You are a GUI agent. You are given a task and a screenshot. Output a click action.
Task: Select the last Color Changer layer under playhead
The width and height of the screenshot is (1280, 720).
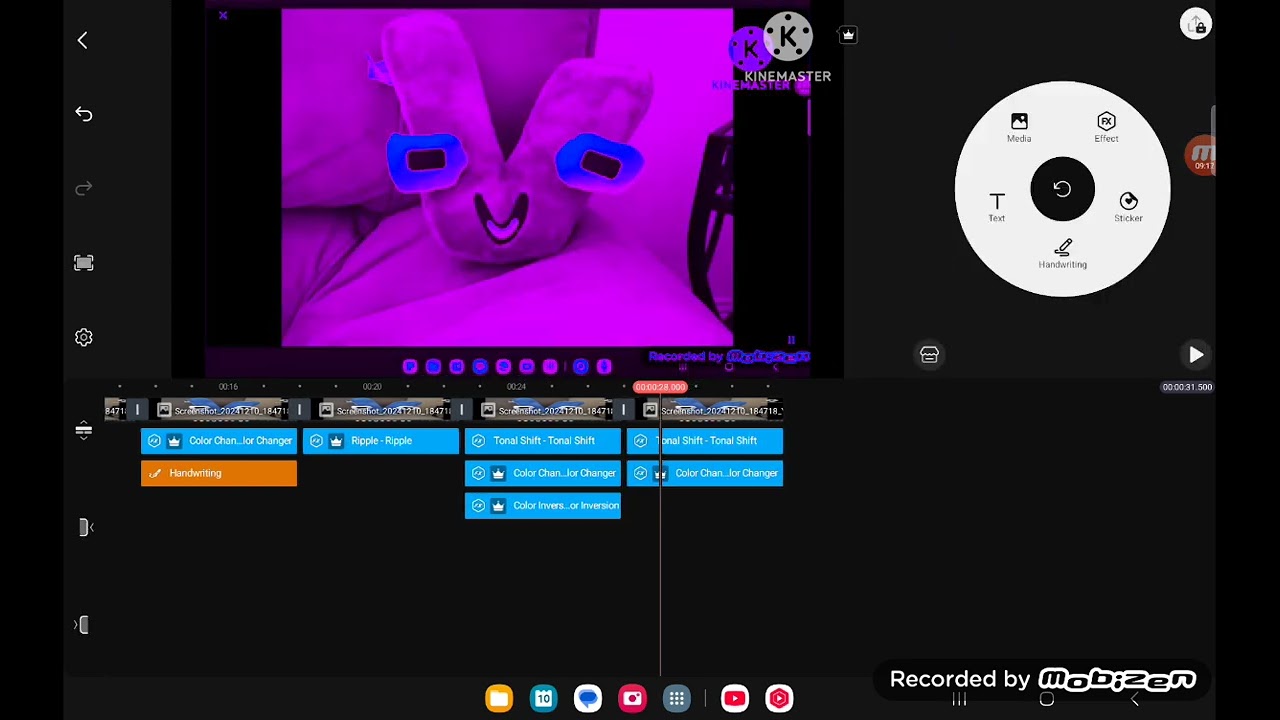[705, 473]
